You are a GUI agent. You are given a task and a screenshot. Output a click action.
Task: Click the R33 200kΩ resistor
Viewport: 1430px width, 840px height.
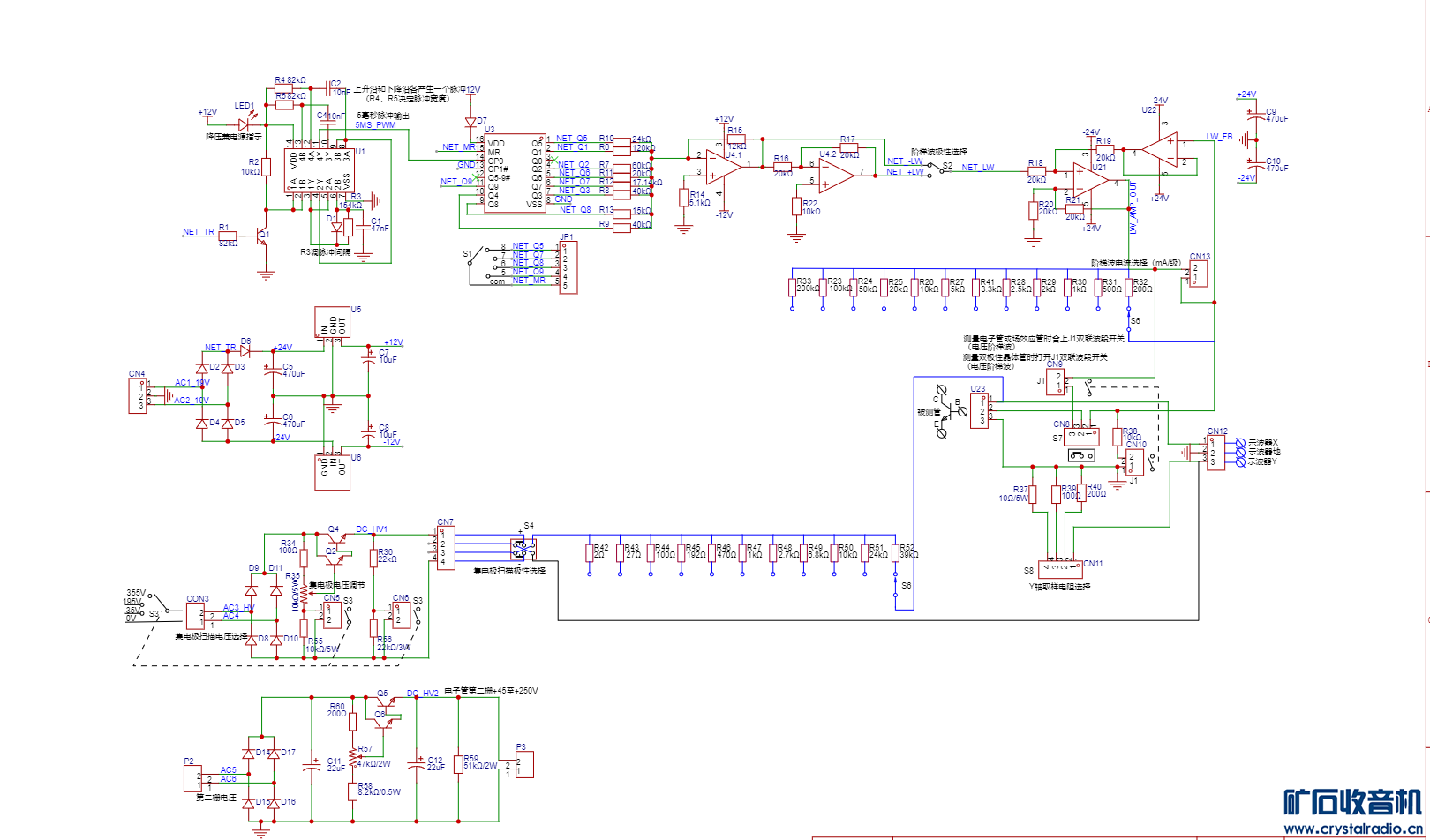[792, 288]
